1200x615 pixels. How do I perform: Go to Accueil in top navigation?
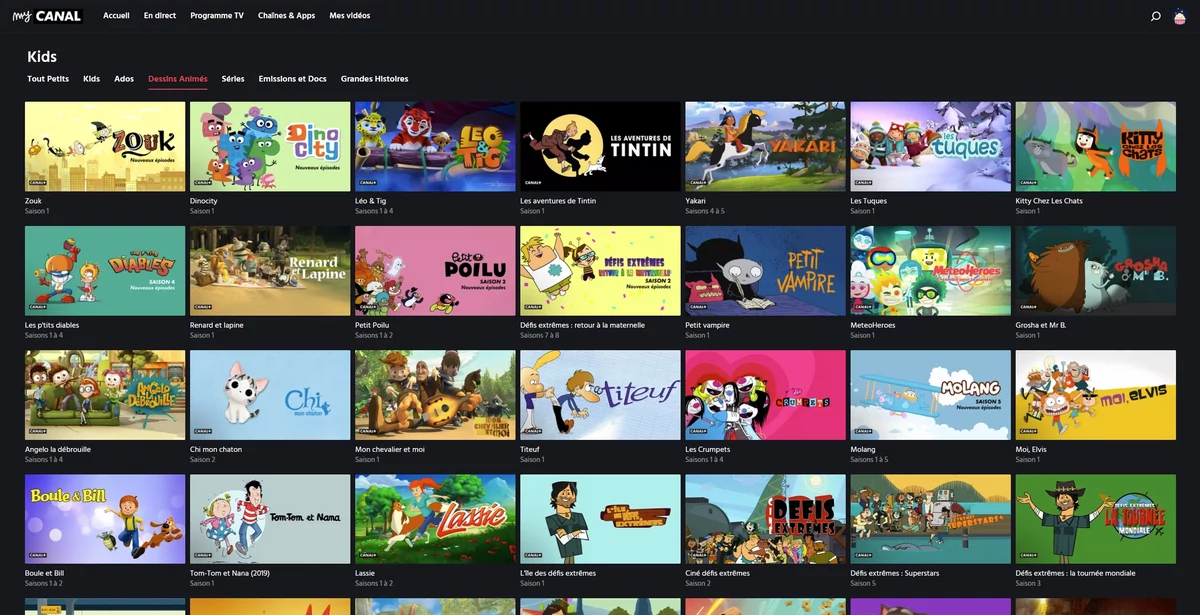116,16
